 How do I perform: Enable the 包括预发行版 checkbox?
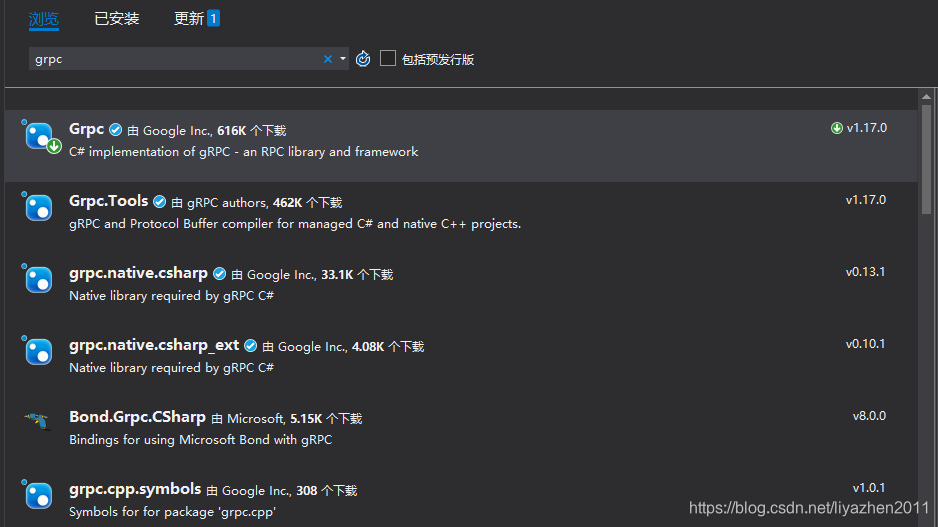click(388, 58)
